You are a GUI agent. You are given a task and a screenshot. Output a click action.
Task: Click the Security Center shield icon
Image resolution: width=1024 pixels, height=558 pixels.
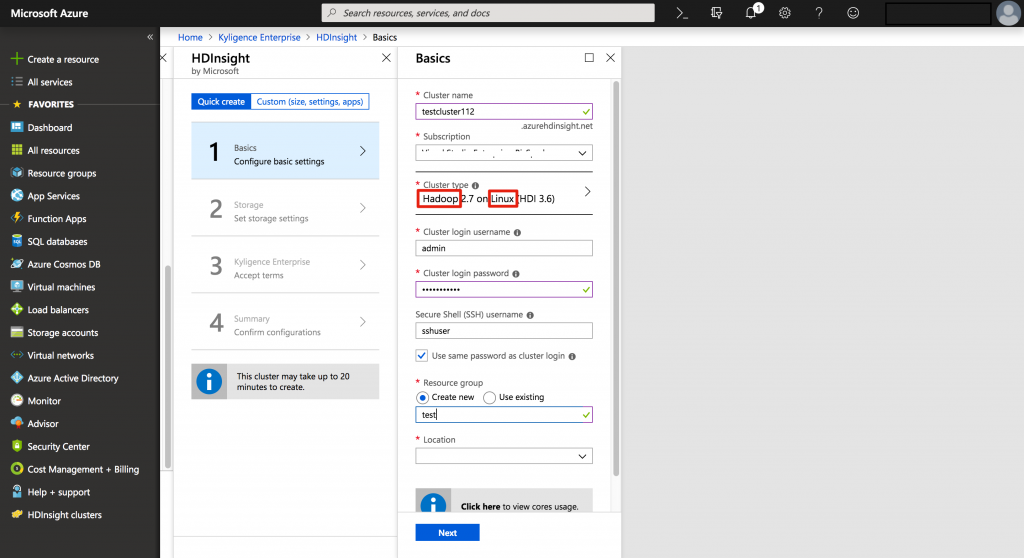tap(17, 446)
